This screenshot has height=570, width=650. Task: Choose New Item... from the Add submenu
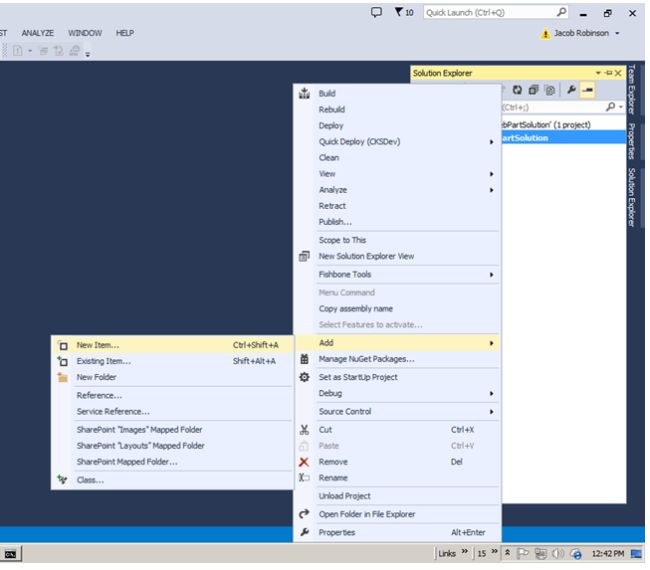(172, 345)
